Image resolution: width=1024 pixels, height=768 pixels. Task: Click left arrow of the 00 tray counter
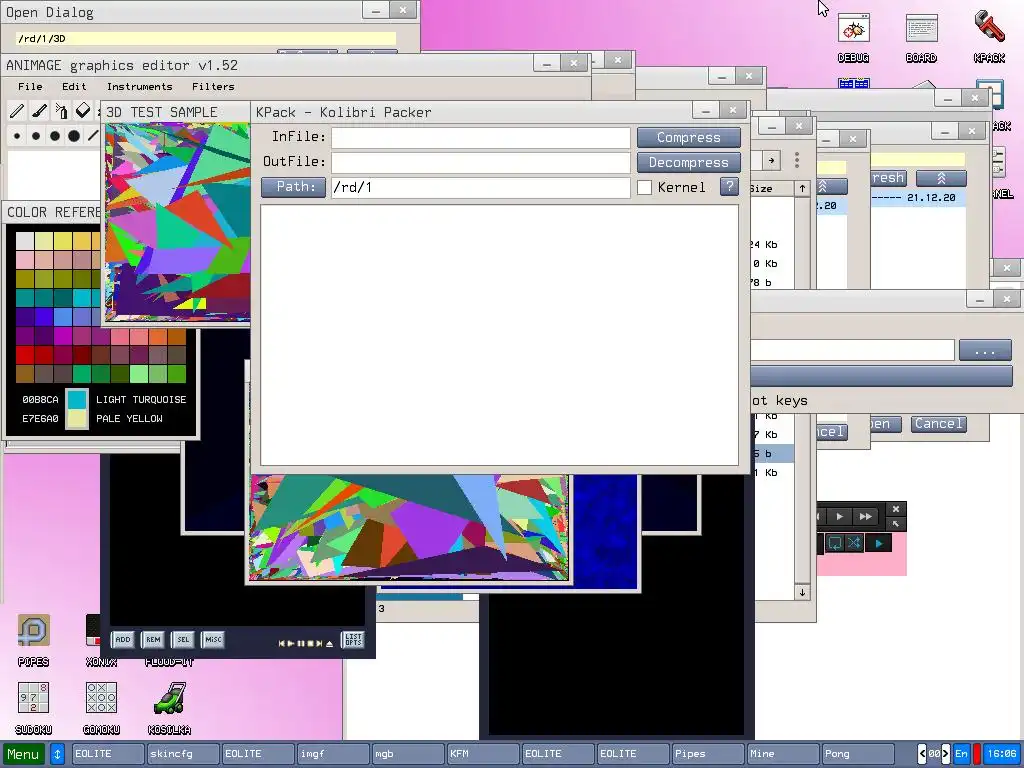point(922,754)
